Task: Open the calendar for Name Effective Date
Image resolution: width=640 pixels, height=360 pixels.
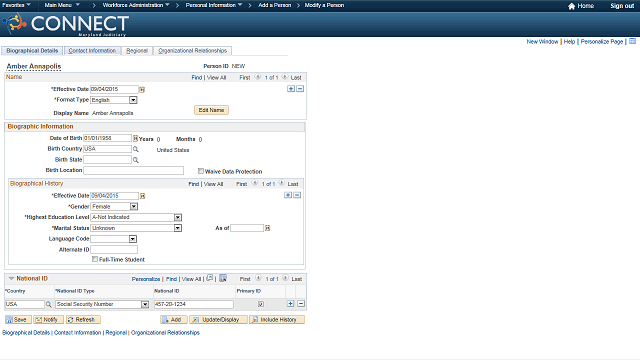Action: [x=142, y=89]
